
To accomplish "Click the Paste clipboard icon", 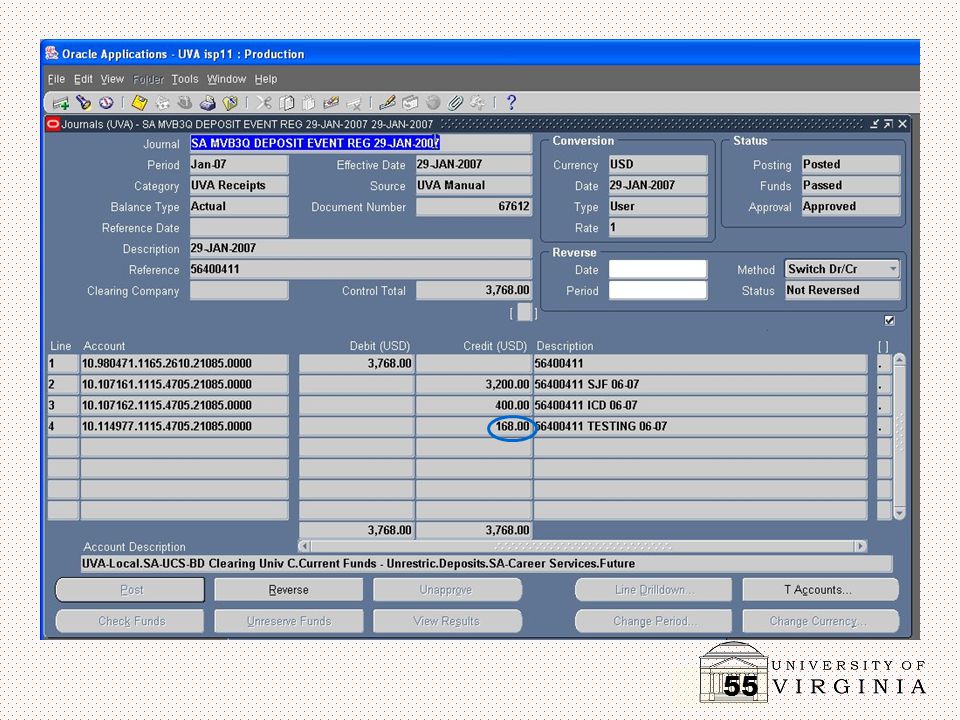I will pos(309,103).
